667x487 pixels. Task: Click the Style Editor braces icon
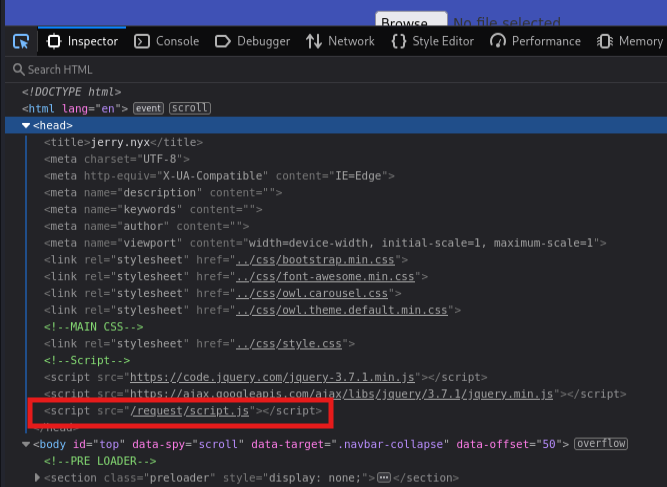(399, 41)
